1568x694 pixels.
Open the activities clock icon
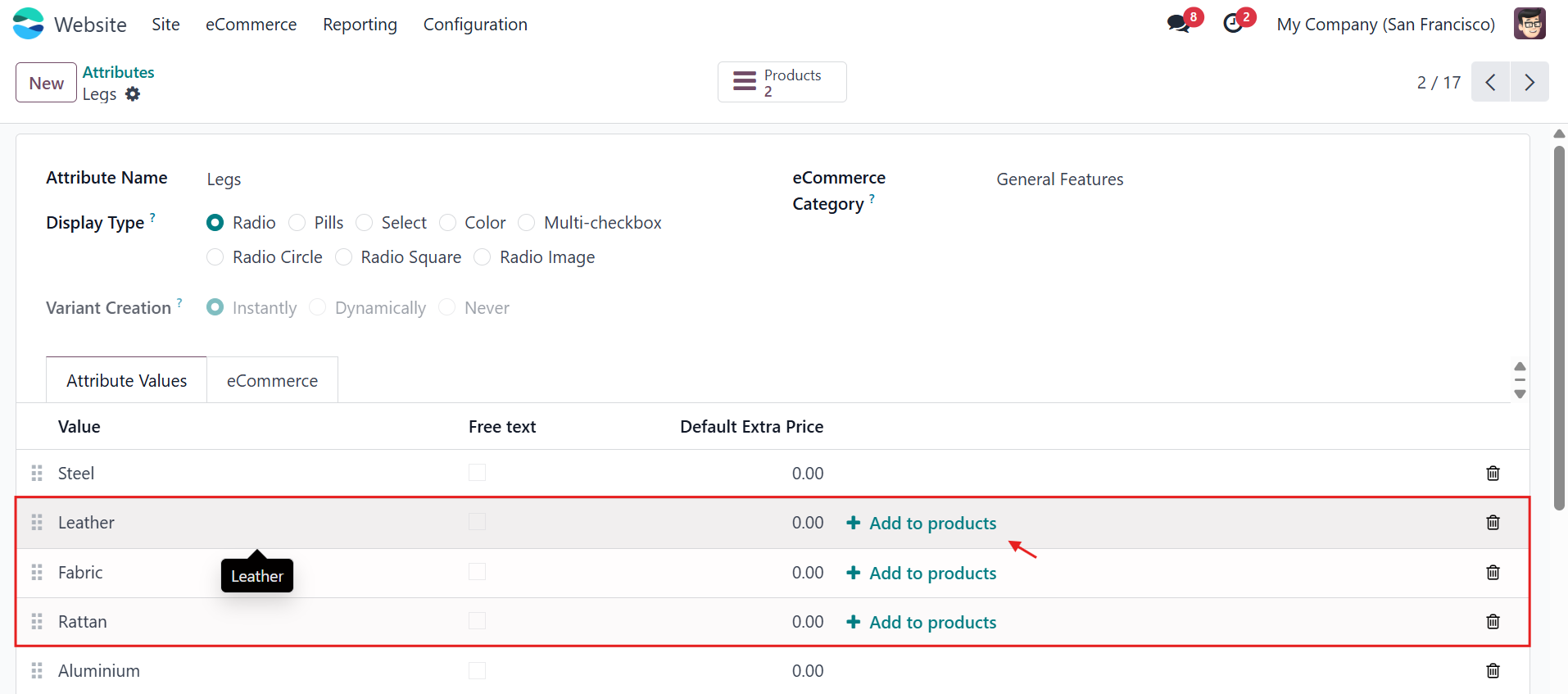point(1233,24)
